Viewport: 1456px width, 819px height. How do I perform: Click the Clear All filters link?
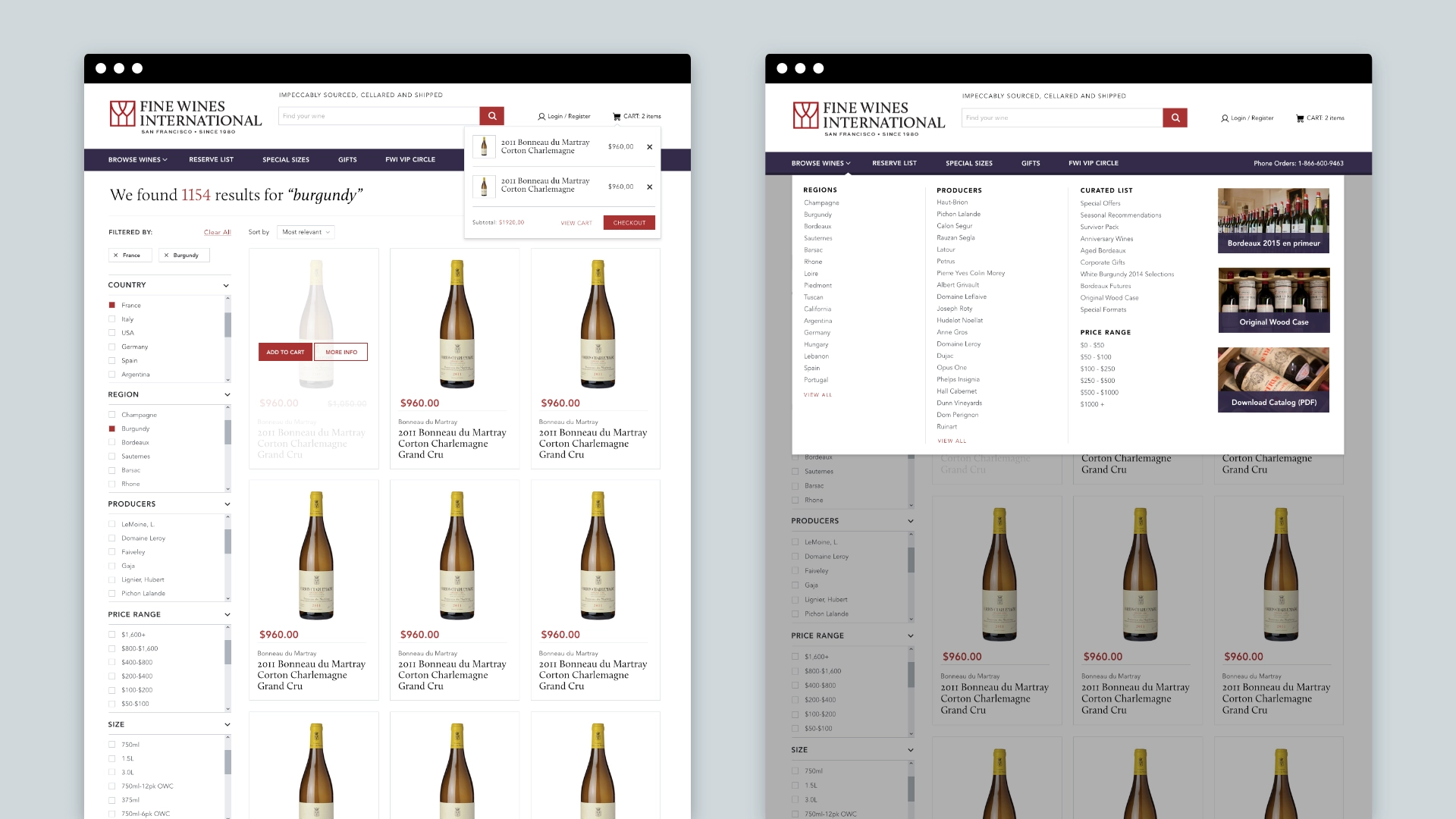click(x=217, y=233)
